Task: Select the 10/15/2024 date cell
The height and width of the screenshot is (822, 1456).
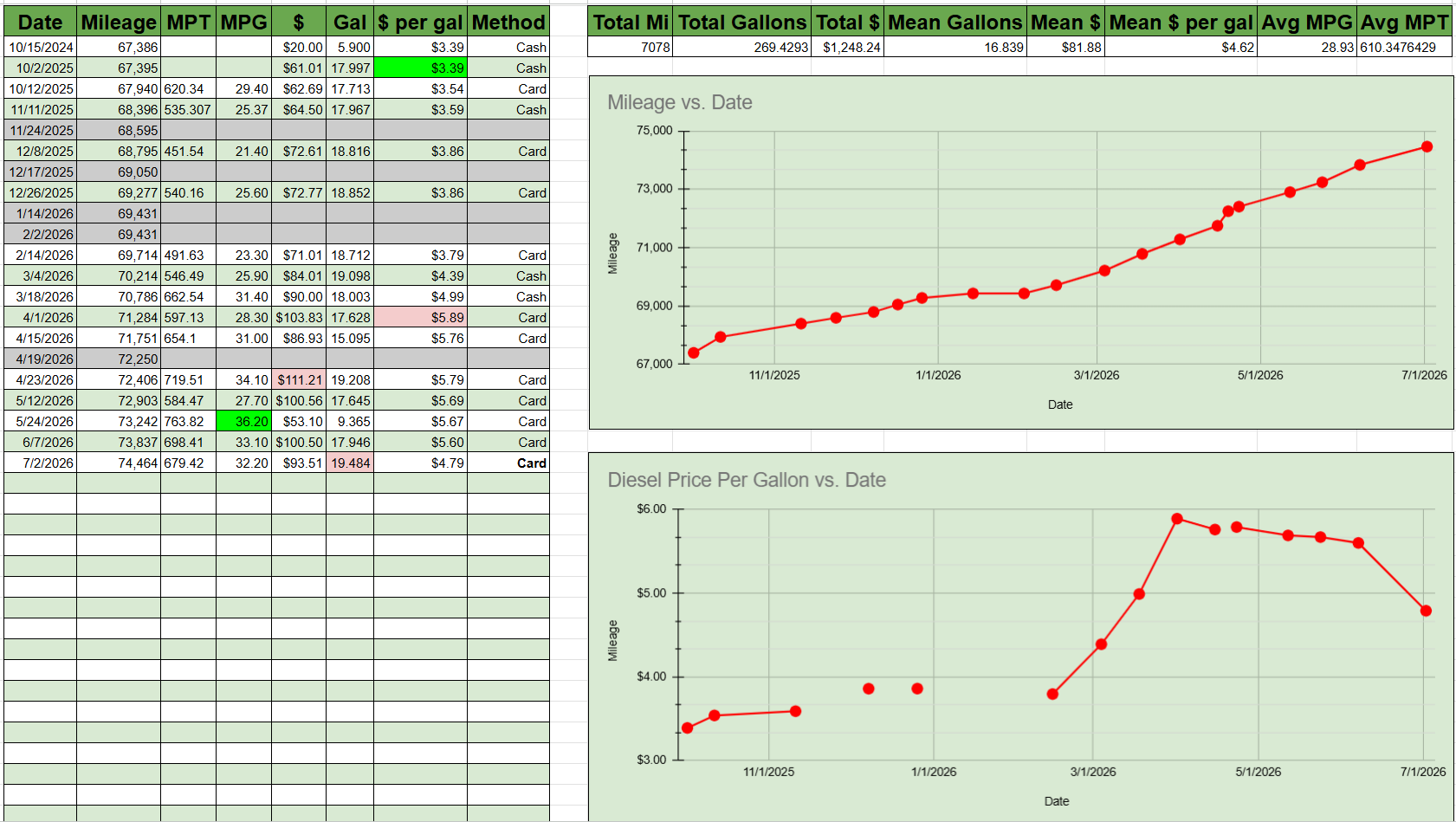Action: click(40, 47)
